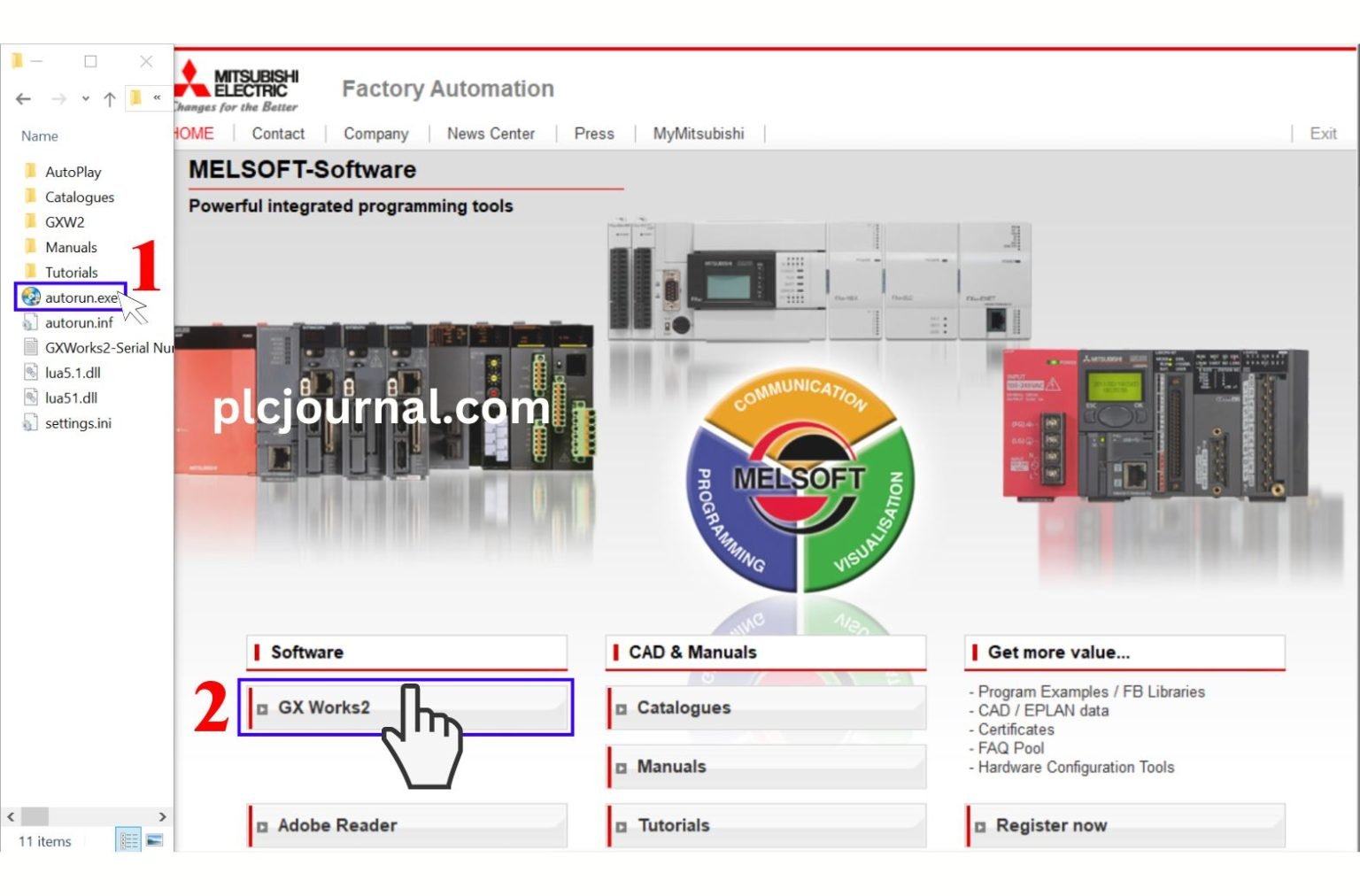The height and width of the screenshot is (896, 1360).
Task: Click the lua5.1.dll file icon
Action: point(31,373)
